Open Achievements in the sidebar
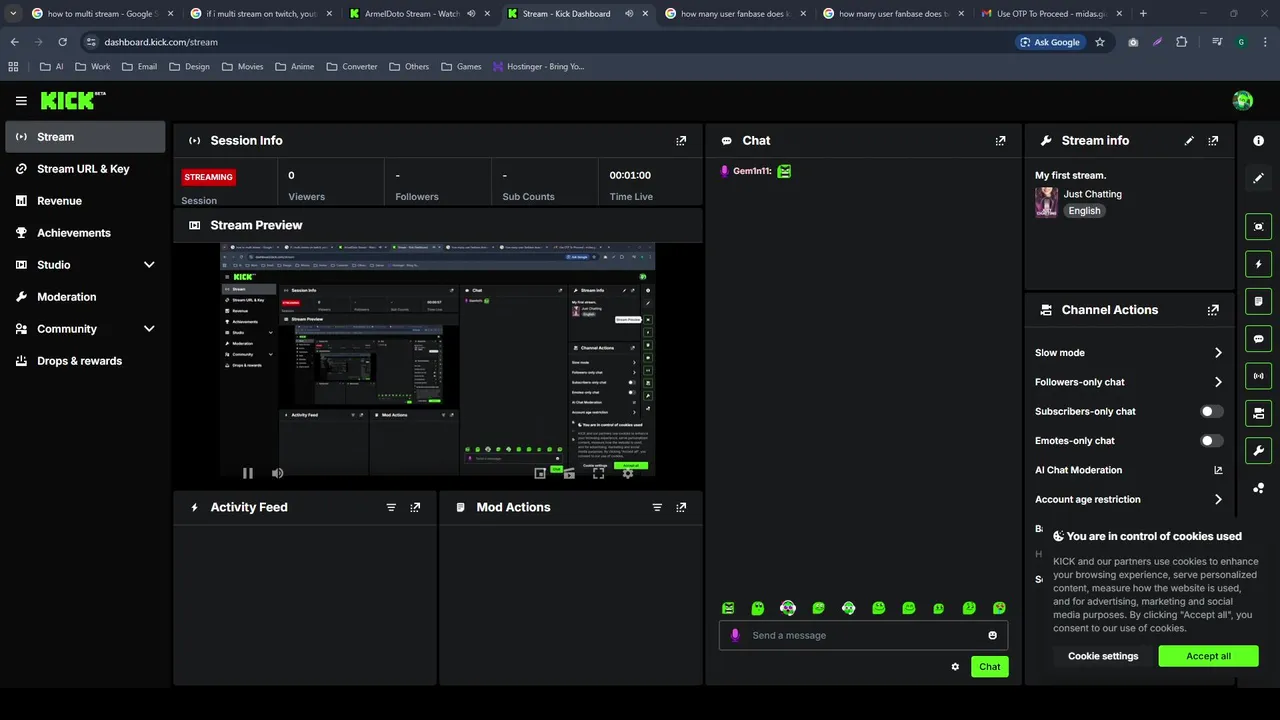The width and height of the screenshot is (1280, 720). [85, 233]
